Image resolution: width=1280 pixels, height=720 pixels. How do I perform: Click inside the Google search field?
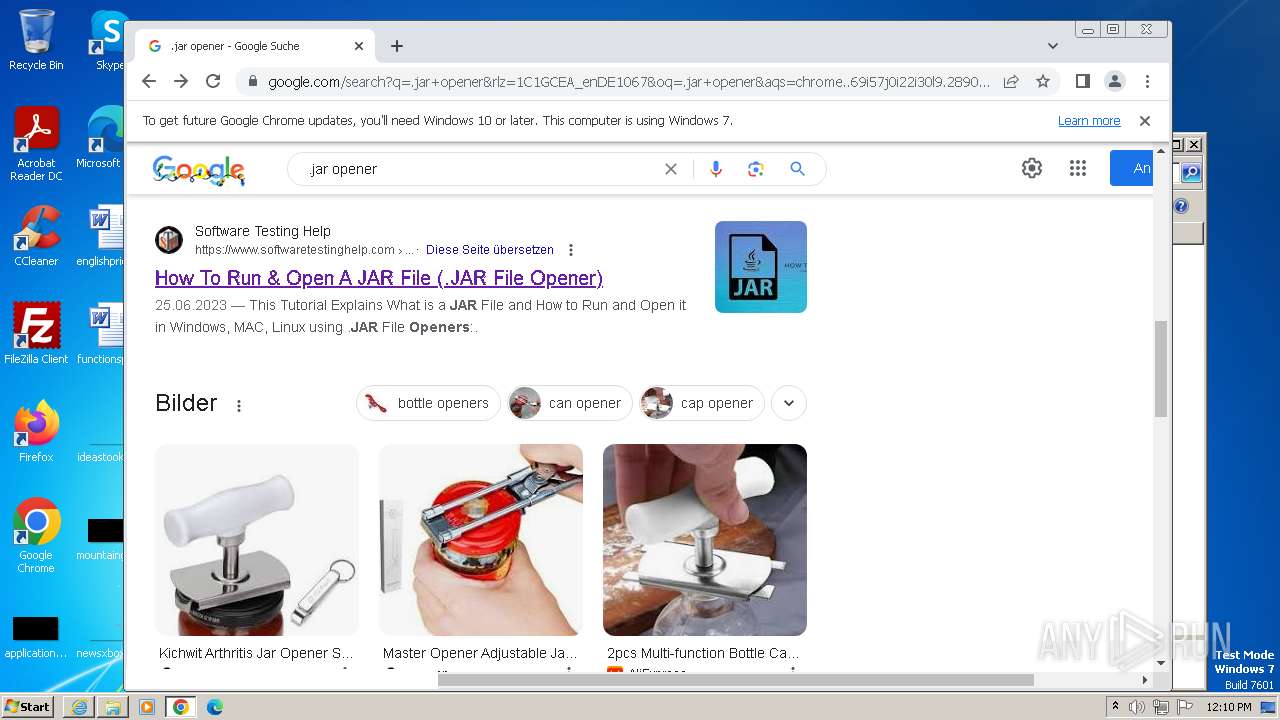click(x=480, y=169)
